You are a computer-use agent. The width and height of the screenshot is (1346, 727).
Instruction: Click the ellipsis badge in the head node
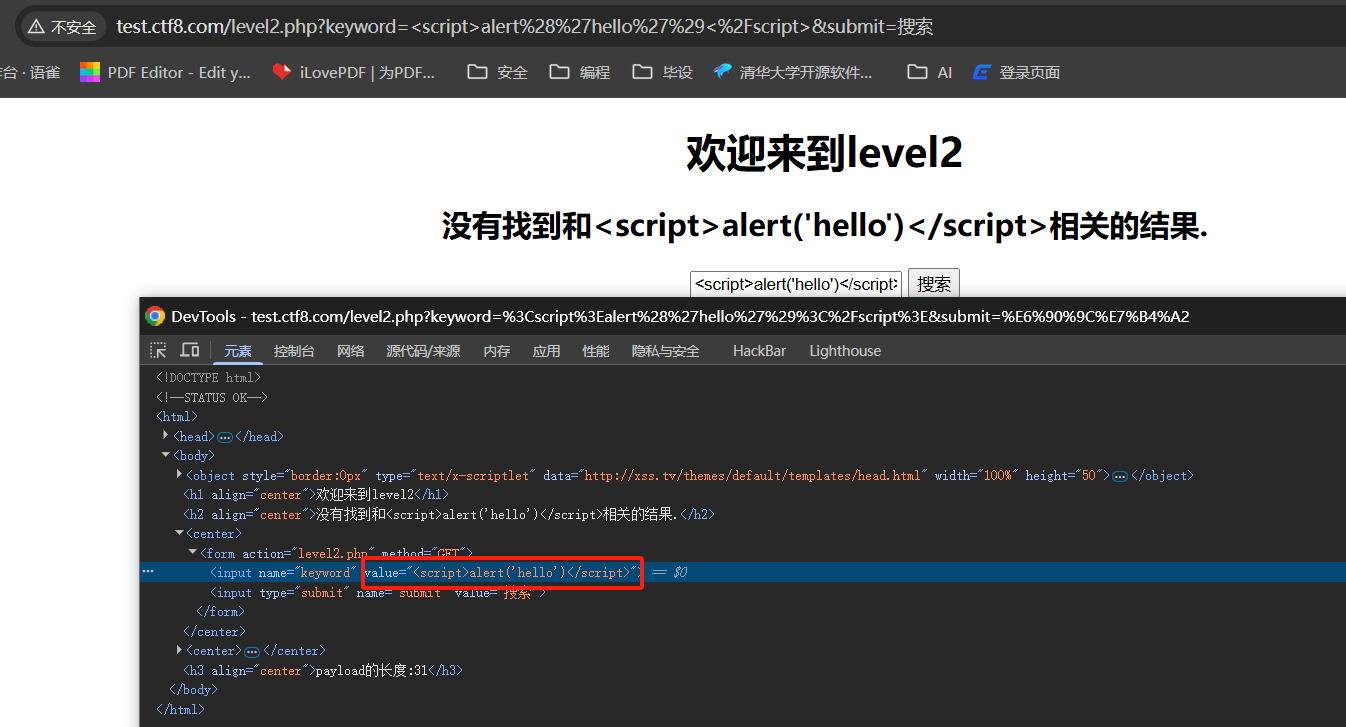pos(225,437)
